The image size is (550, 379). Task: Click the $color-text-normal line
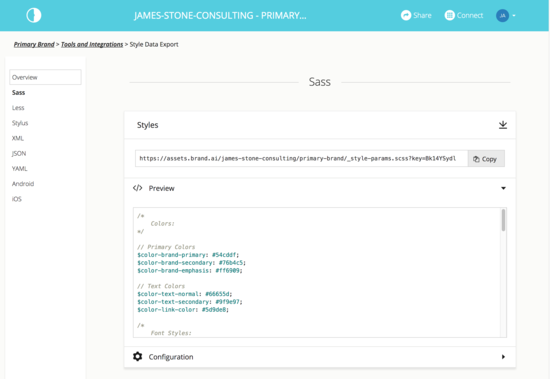click(185, 294)
